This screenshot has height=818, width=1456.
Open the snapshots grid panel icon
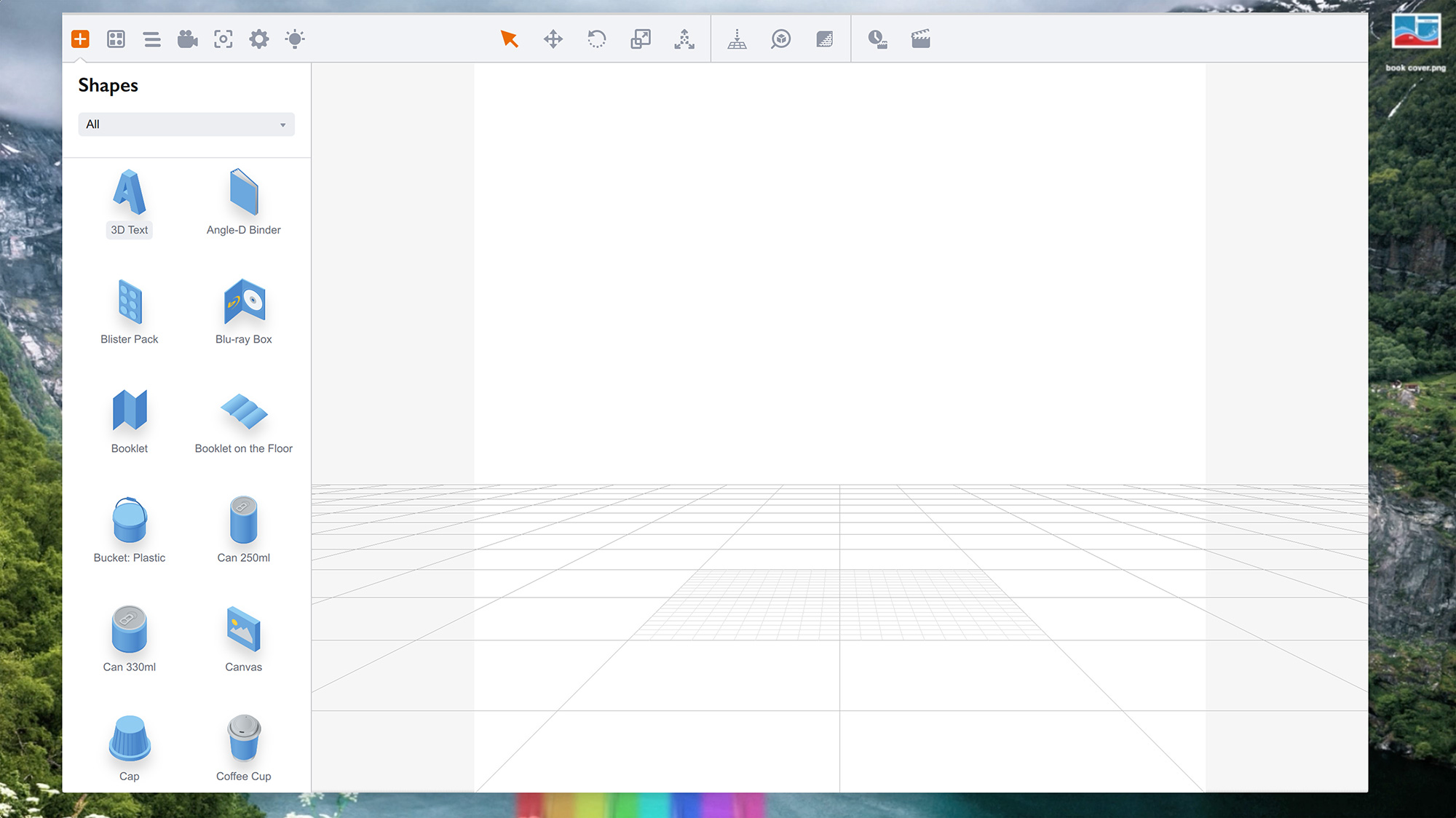coord(116,39)
